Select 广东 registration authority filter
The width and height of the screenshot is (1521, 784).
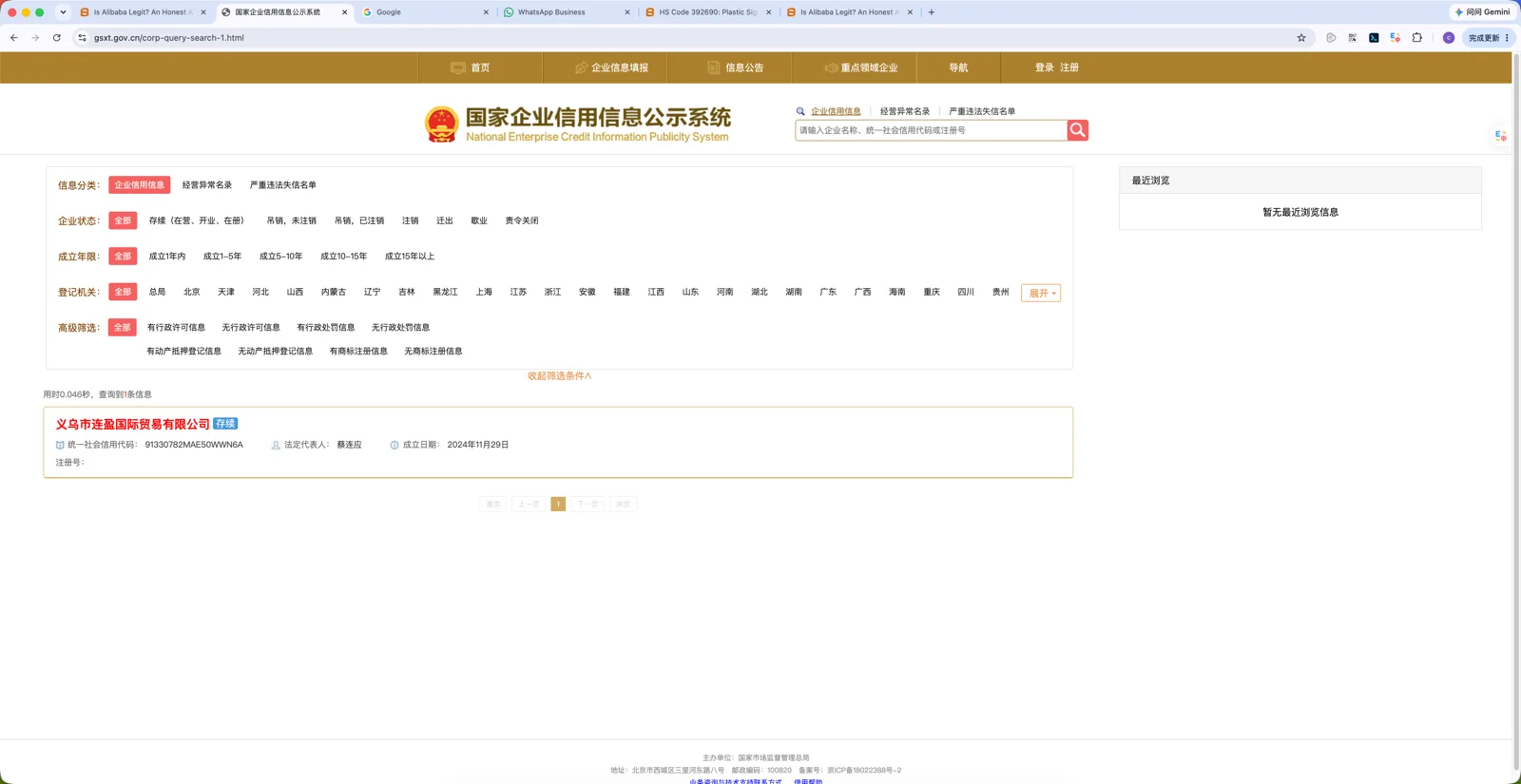point(828,292)
